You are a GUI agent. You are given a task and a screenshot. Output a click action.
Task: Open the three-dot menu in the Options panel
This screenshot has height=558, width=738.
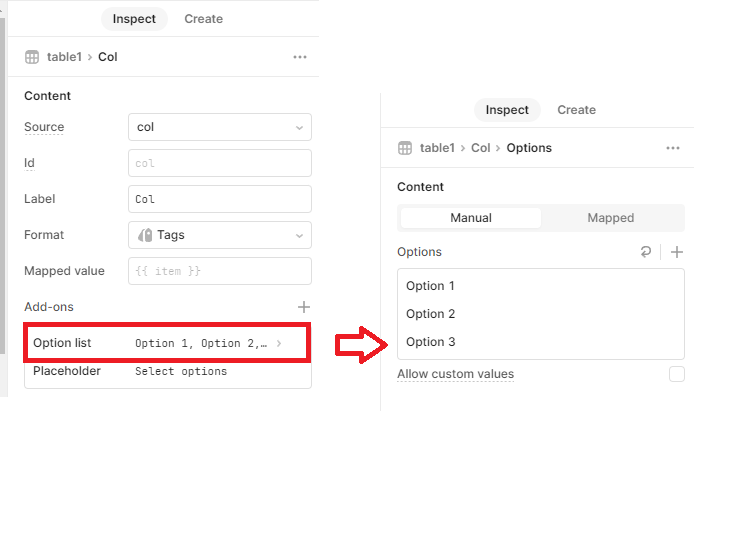[x=673, y=148]
